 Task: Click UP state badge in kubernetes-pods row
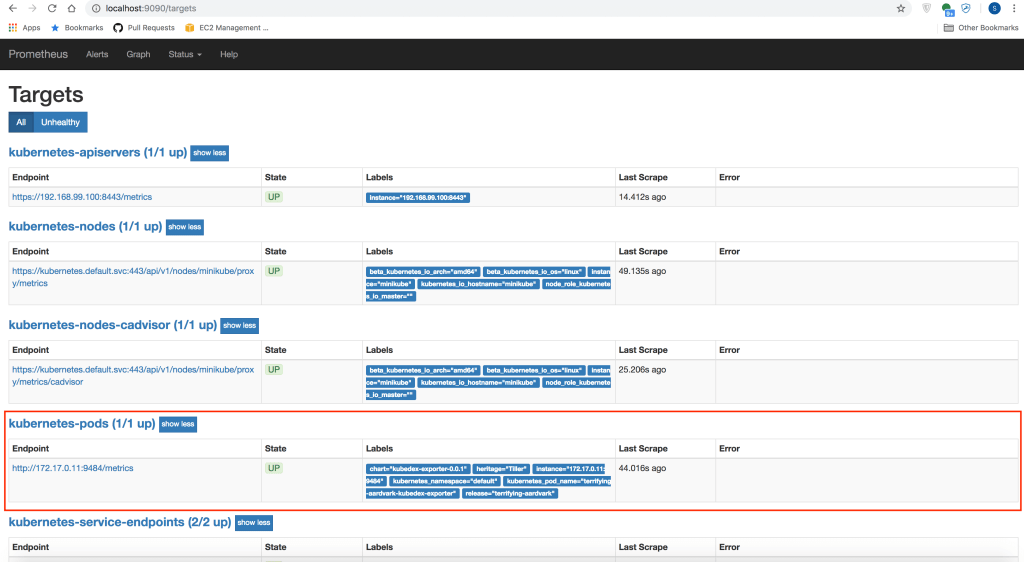click(274, 468)
